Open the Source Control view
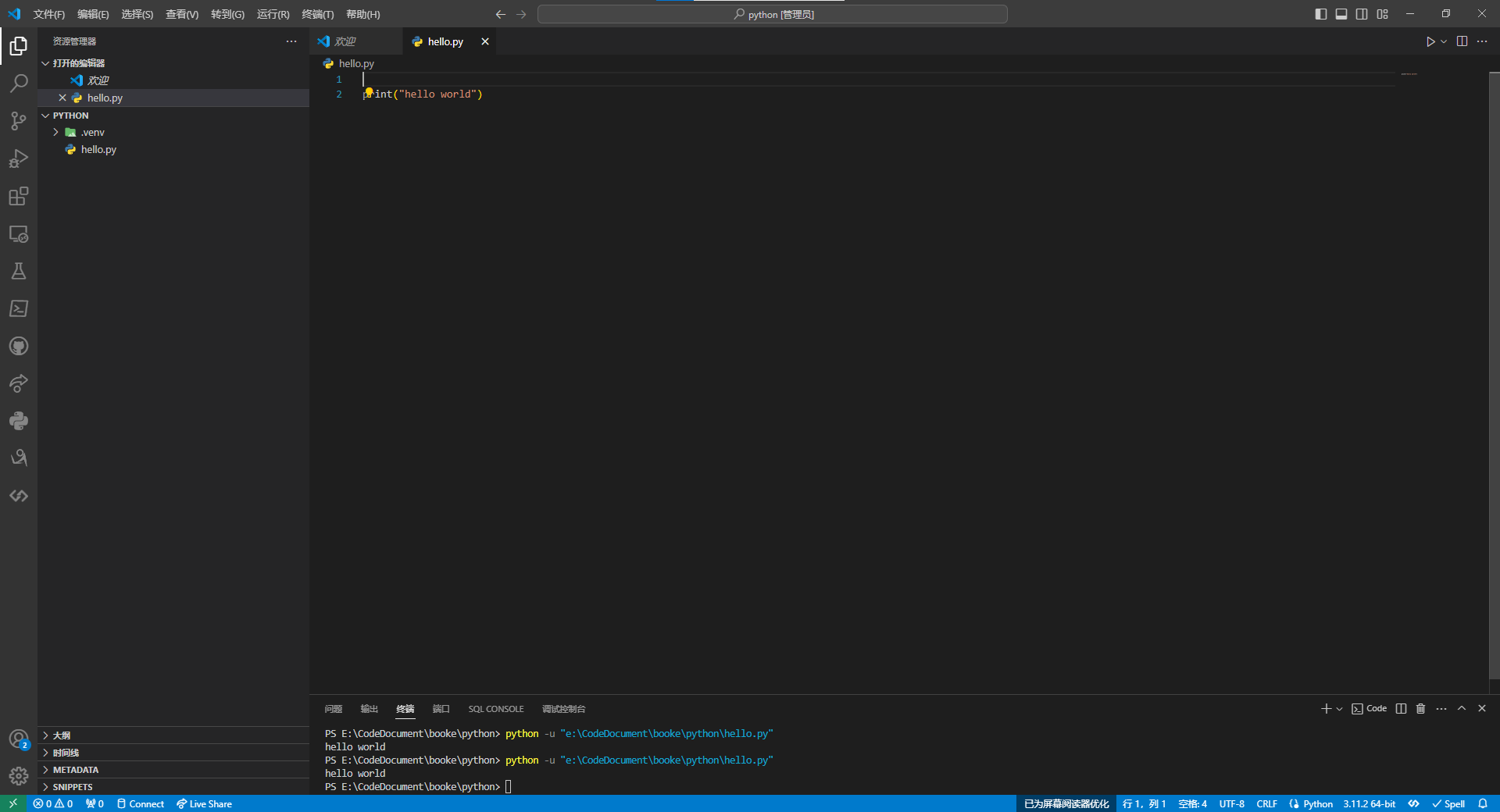Screen dimensions: 1500x812 pyautogui.click(x=19, y=121)
